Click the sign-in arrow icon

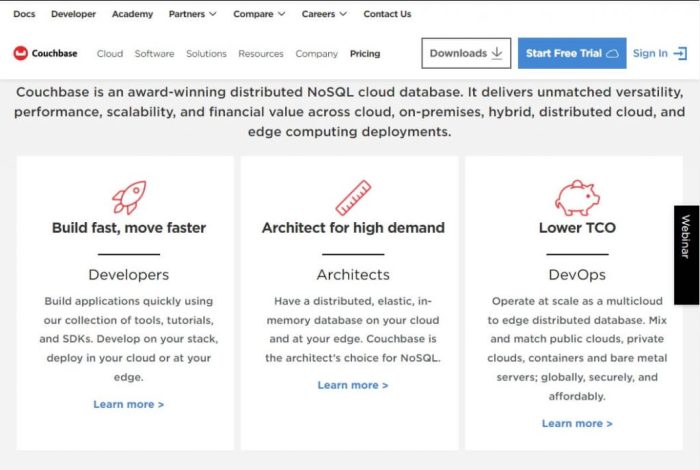click(x=680, y=54)
